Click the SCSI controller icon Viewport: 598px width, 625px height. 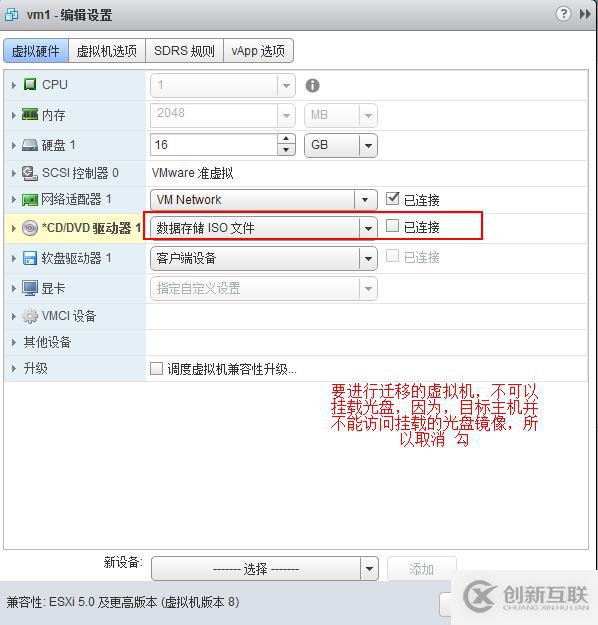tap(30, 173)
